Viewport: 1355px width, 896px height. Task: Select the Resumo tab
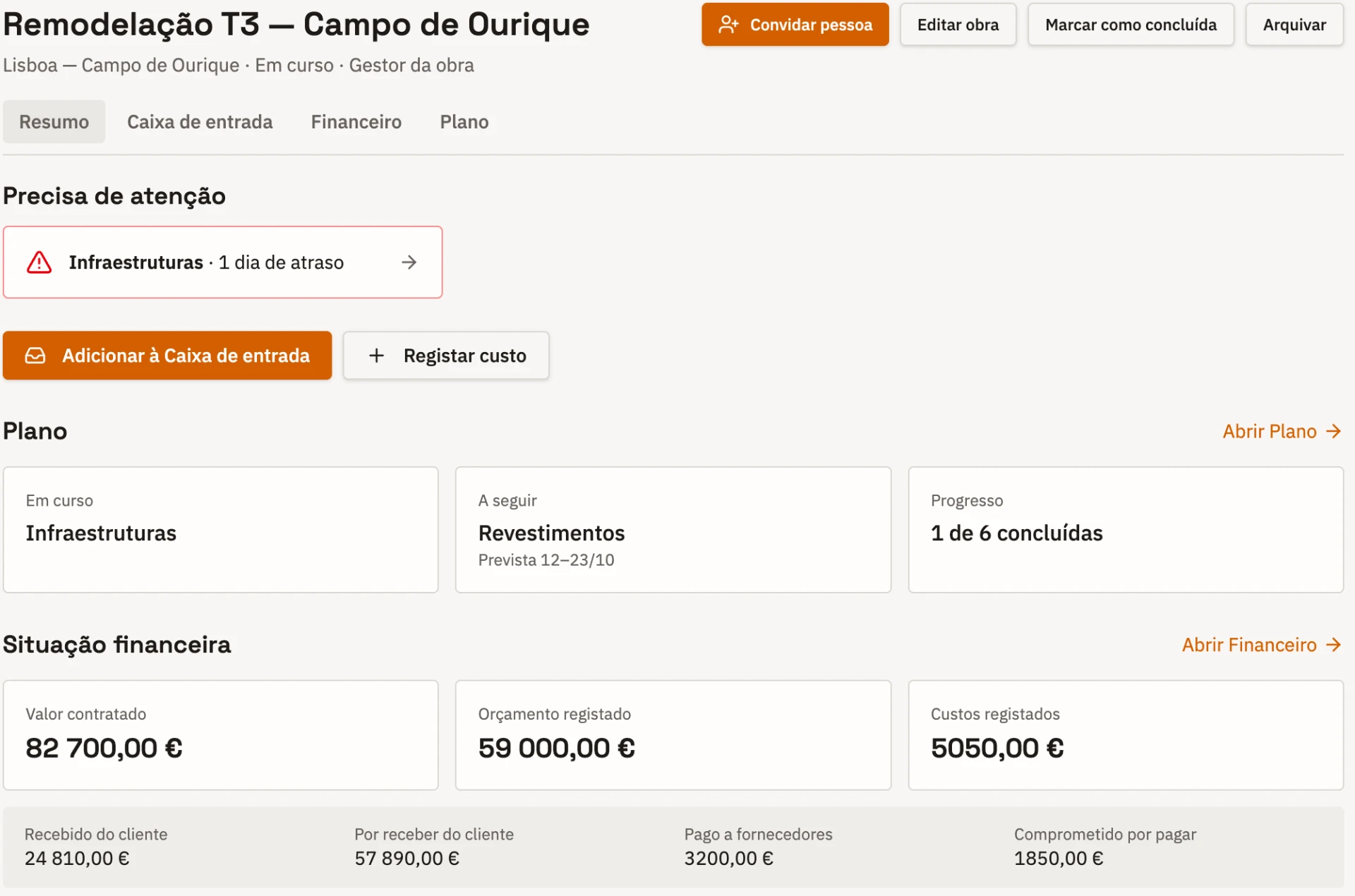click(x=54, y=122)
